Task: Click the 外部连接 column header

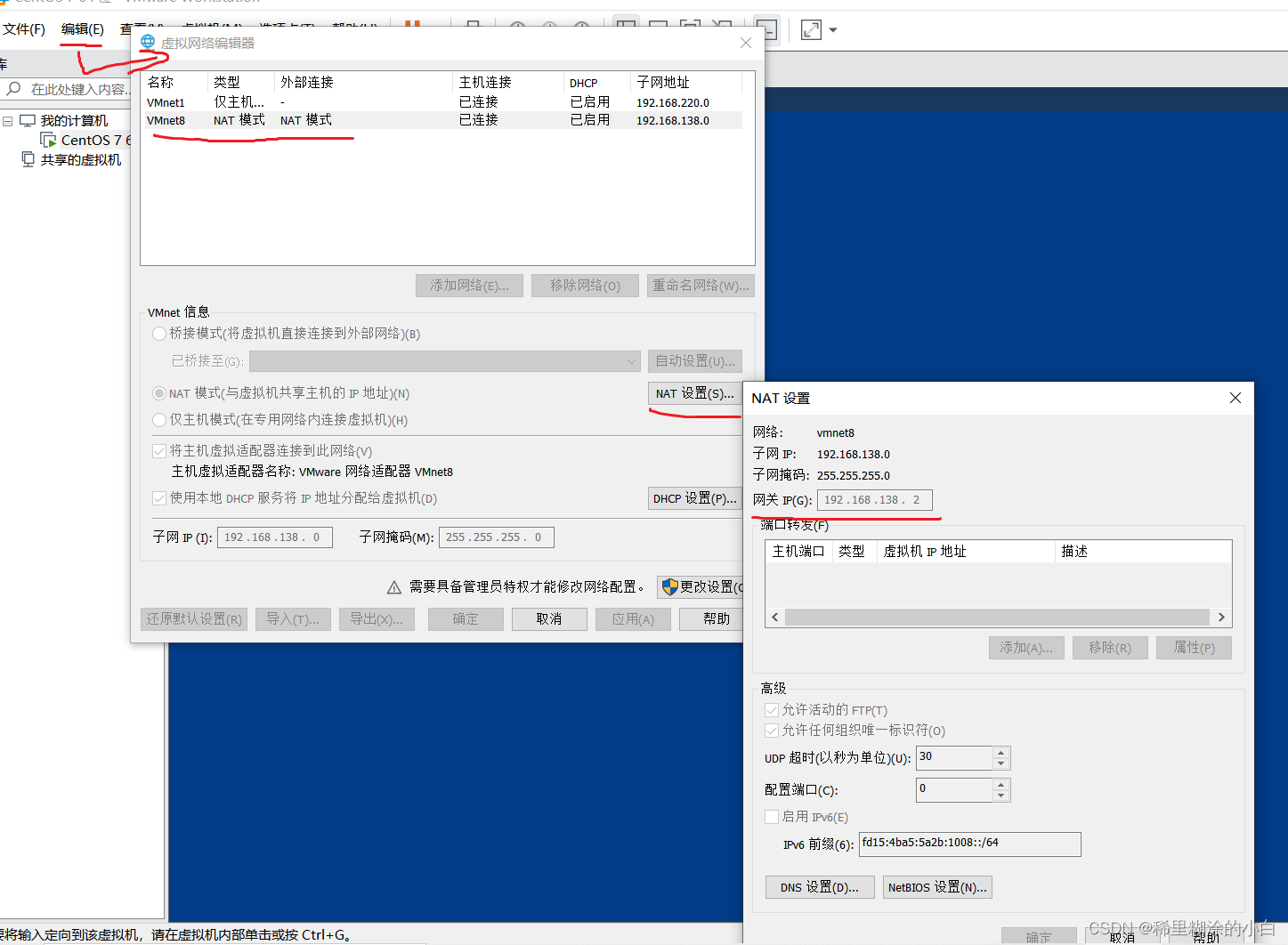Action: (x=363, y=82)
